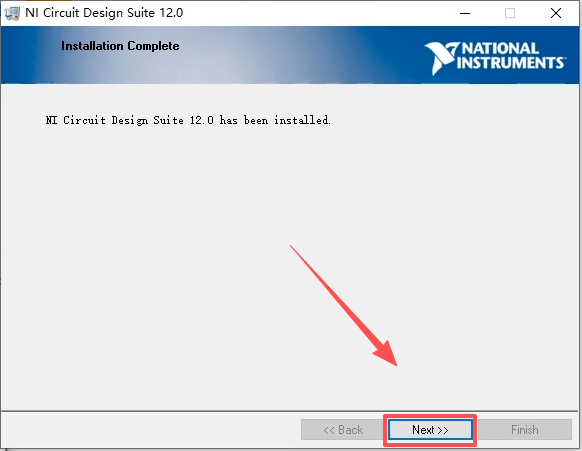The width and height of the screenshot is (582, 451).
Task: Click the grayed-out maximize window button
Action: [510, 13]
